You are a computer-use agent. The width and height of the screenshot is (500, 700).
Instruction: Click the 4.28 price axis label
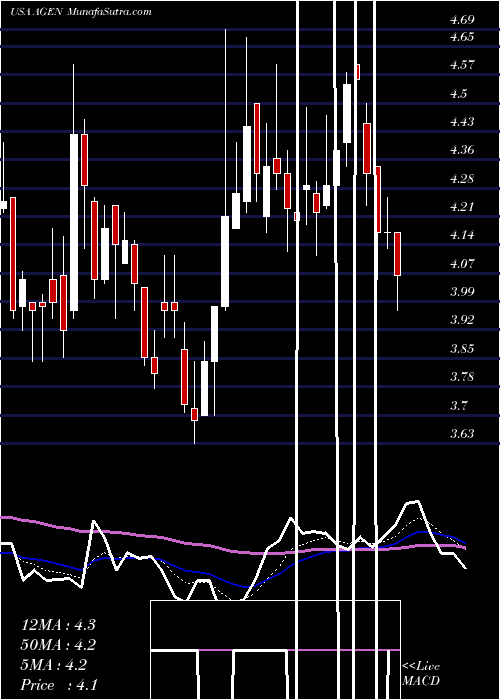point(462,179)
